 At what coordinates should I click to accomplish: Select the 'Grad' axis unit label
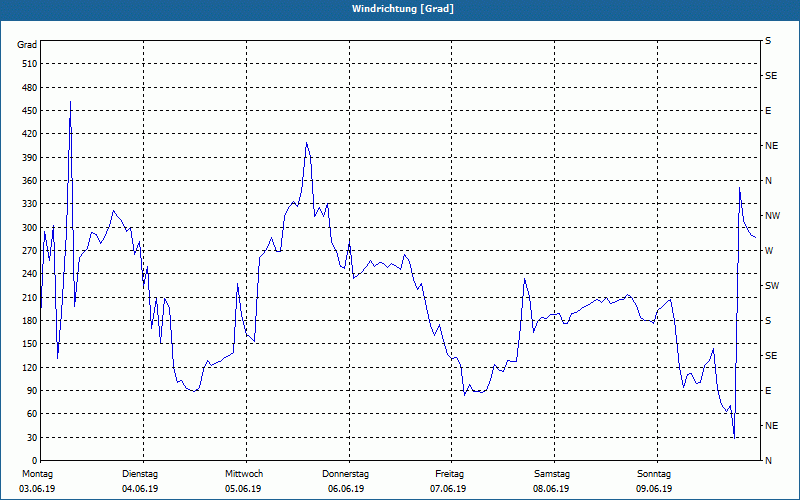point(27,45)
